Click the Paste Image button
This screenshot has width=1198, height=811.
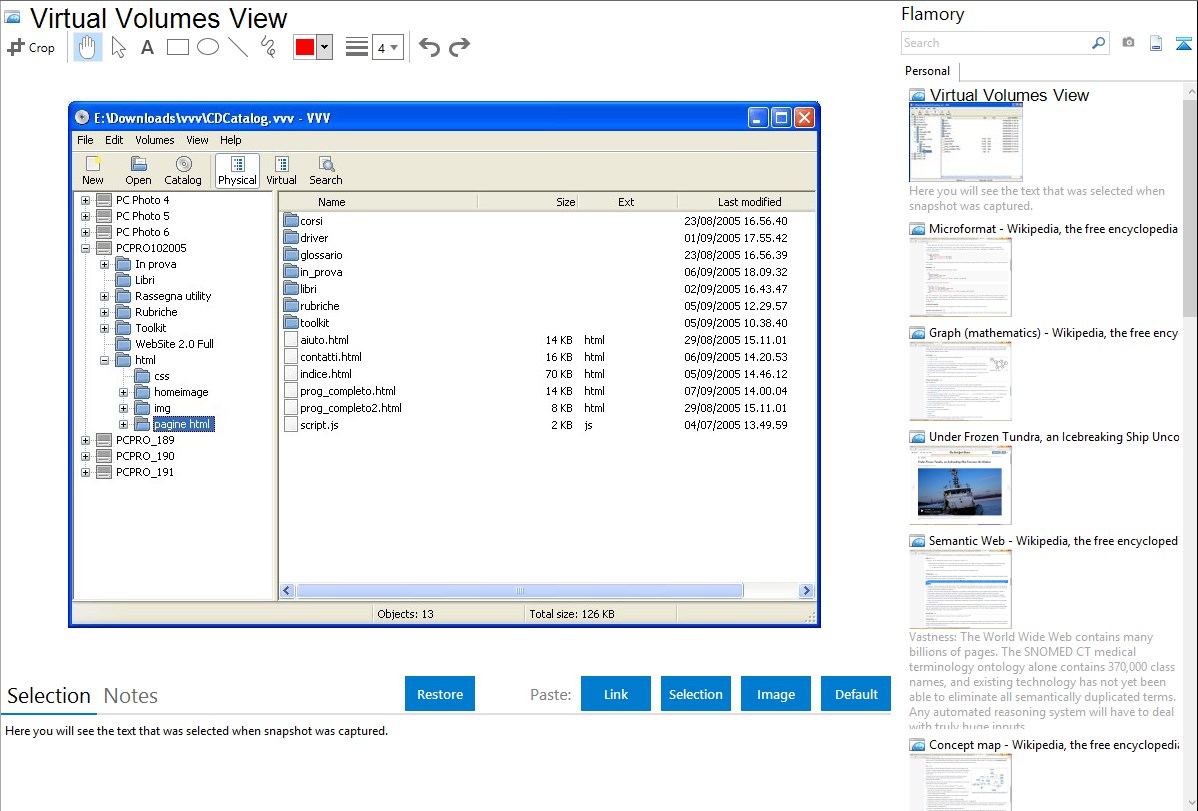775,694
